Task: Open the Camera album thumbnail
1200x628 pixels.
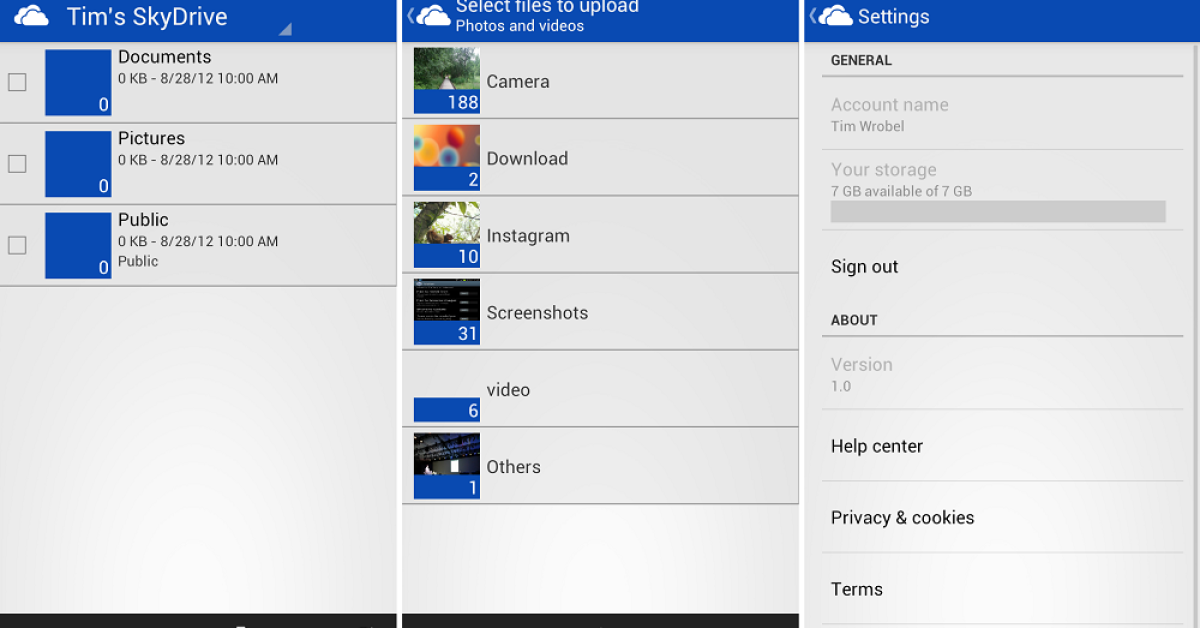Action: (x=447, y=81)
